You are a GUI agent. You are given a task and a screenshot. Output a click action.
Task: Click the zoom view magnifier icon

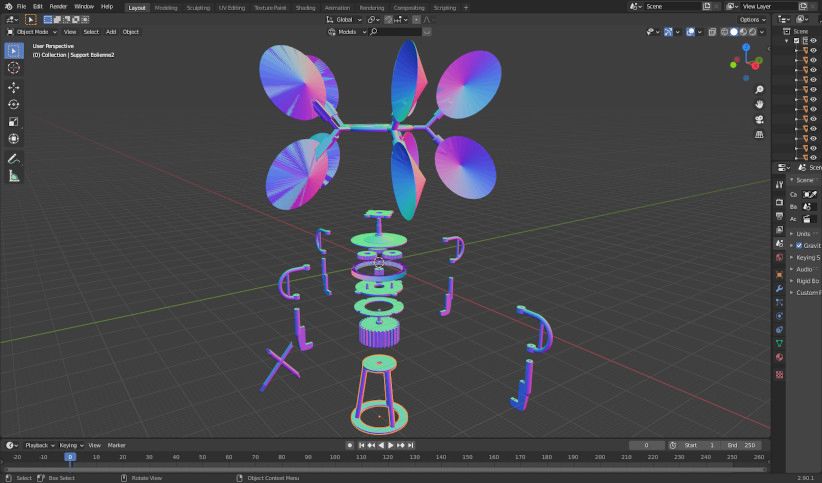759,90
